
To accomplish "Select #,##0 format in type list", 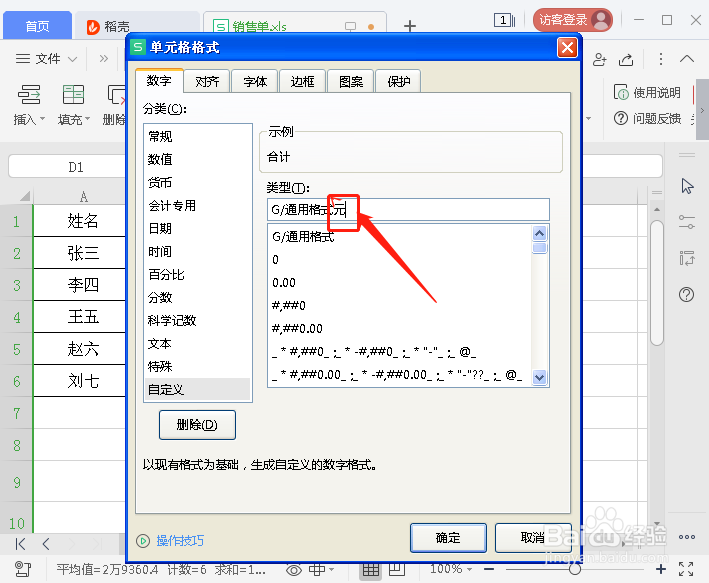I will pos(400,306).
